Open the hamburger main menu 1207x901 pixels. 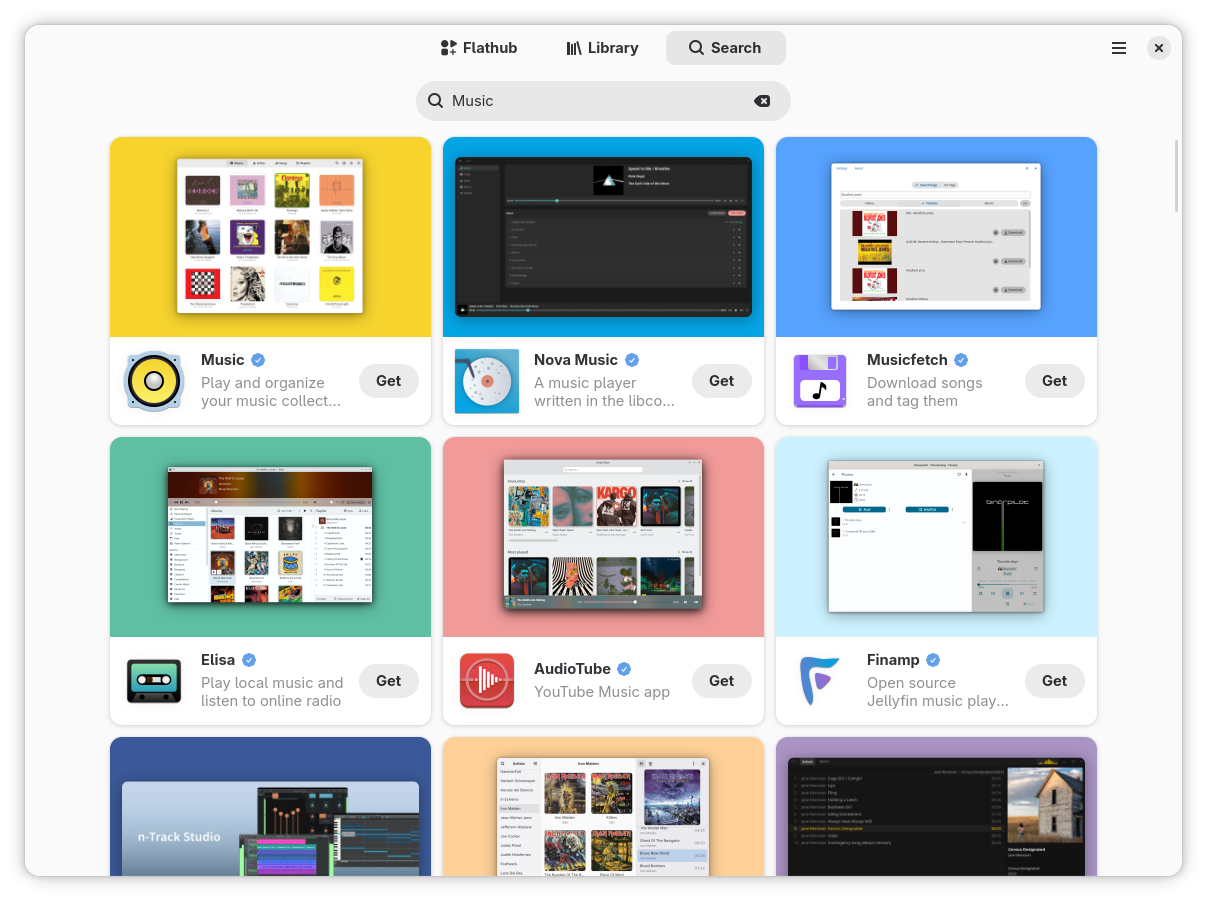1119,48
